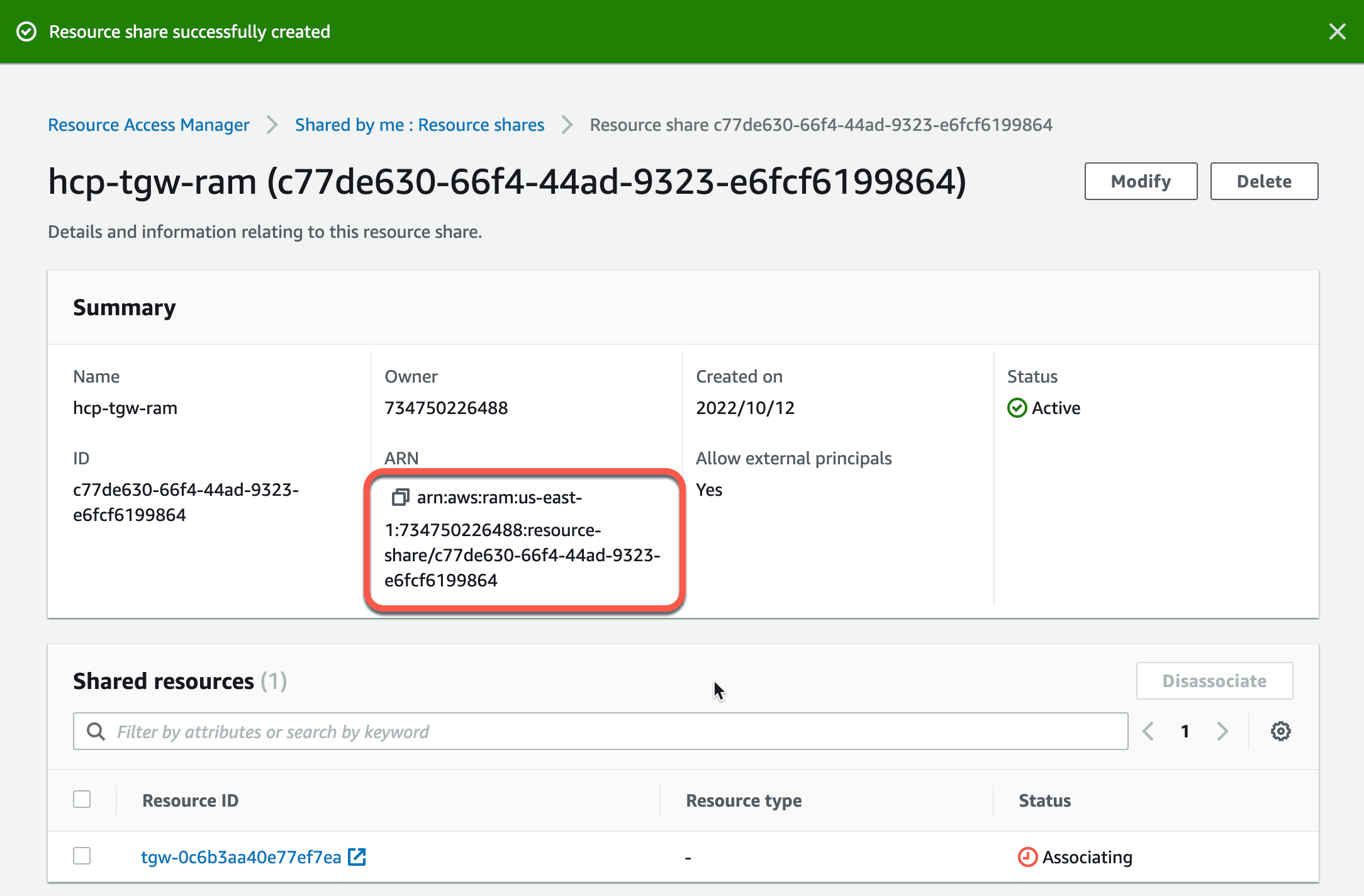Image resolution: width=1364 pixels, height=896 pixels.
Task: Select the owner value 734750226488
Action: pyautogui.click(x=446, y=408)
